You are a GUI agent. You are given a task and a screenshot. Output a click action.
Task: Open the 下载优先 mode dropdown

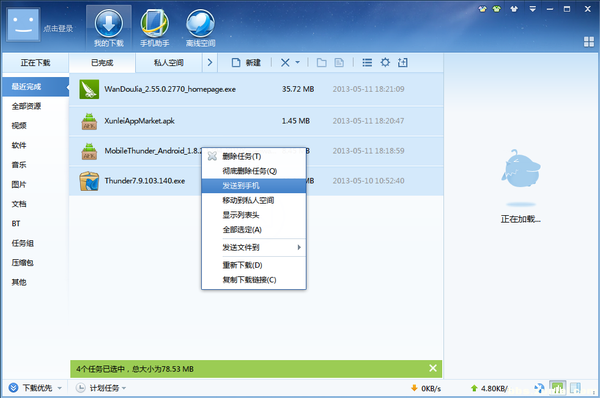point(35,388)
